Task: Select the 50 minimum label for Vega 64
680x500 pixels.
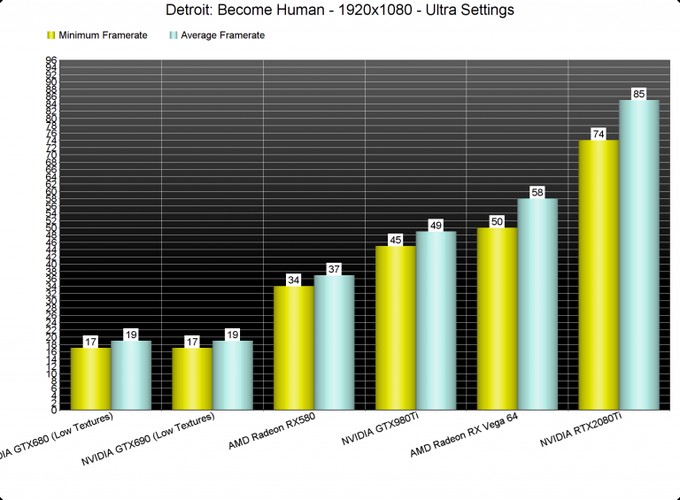Action: [497, 221]
